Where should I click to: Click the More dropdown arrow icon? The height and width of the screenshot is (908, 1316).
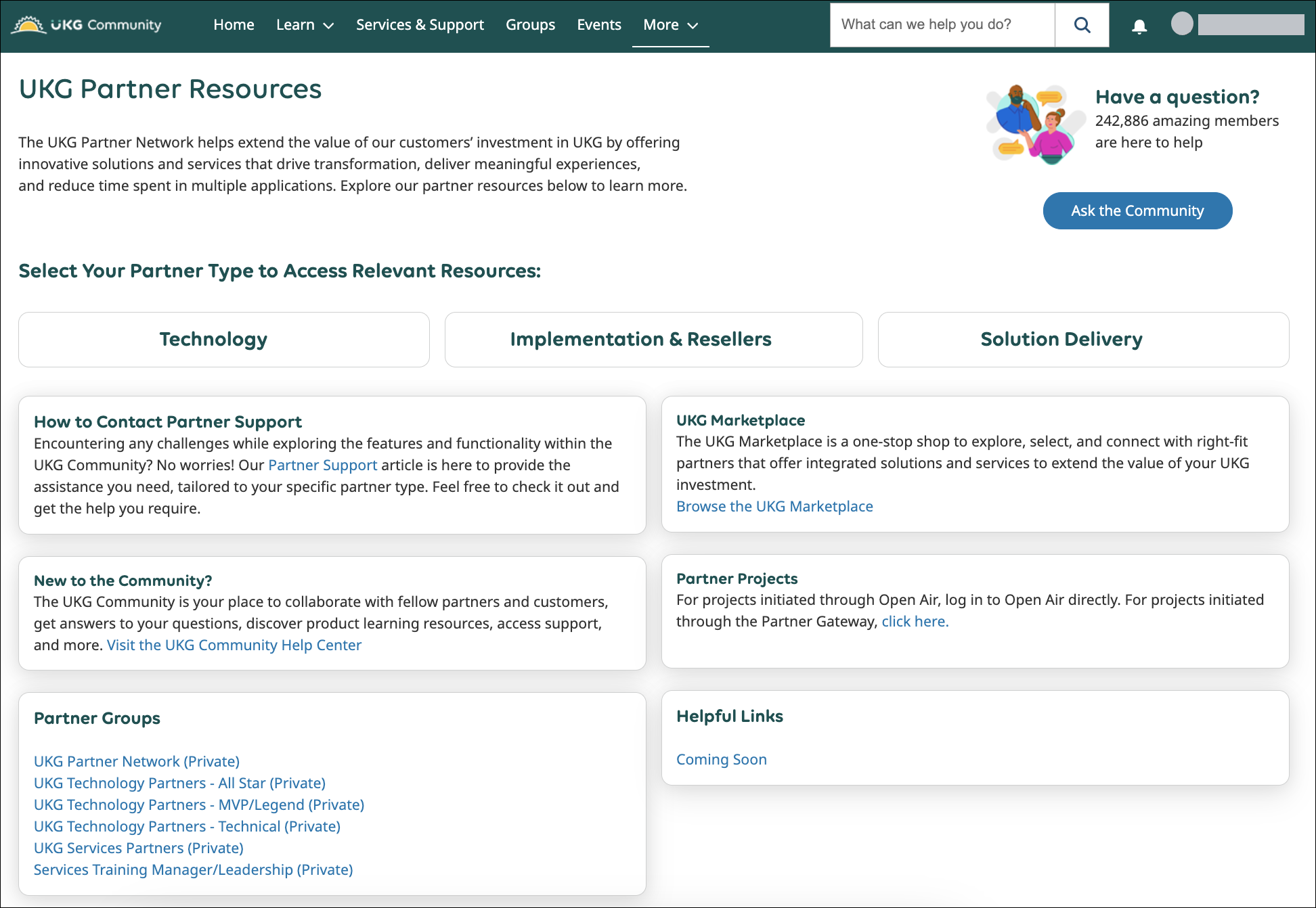[694, 25]
